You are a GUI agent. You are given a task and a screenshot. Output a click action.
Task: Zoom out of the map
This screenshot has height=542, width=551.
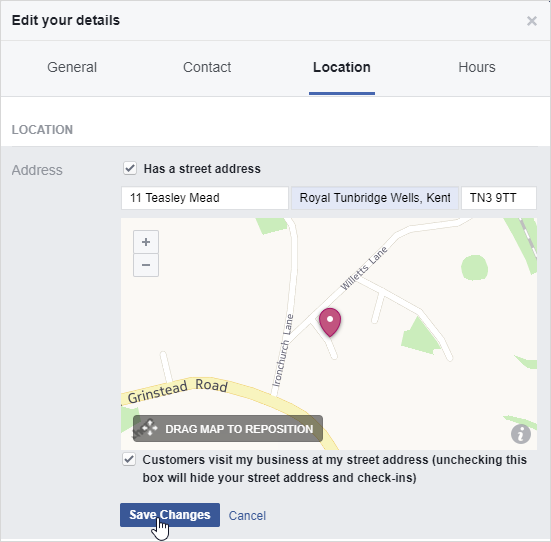coord(146,265)
